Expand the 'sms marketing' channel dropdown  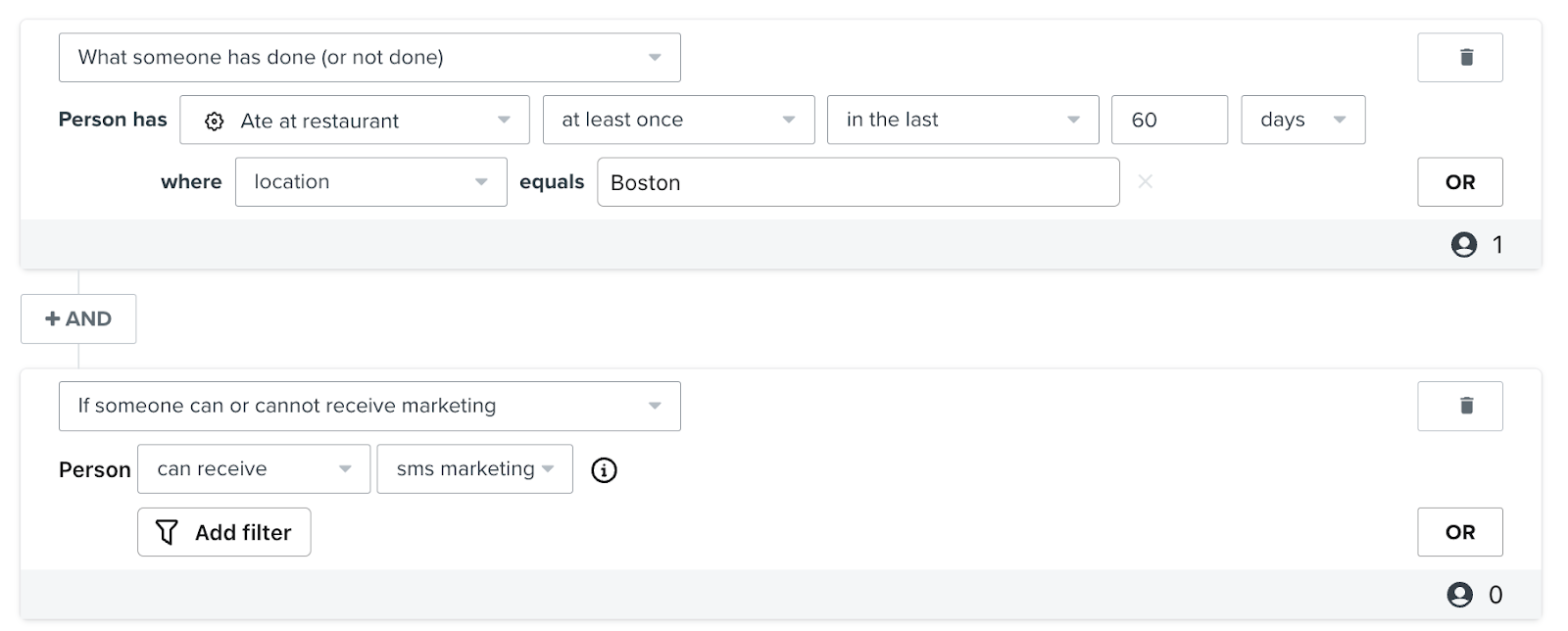[474, 469]
